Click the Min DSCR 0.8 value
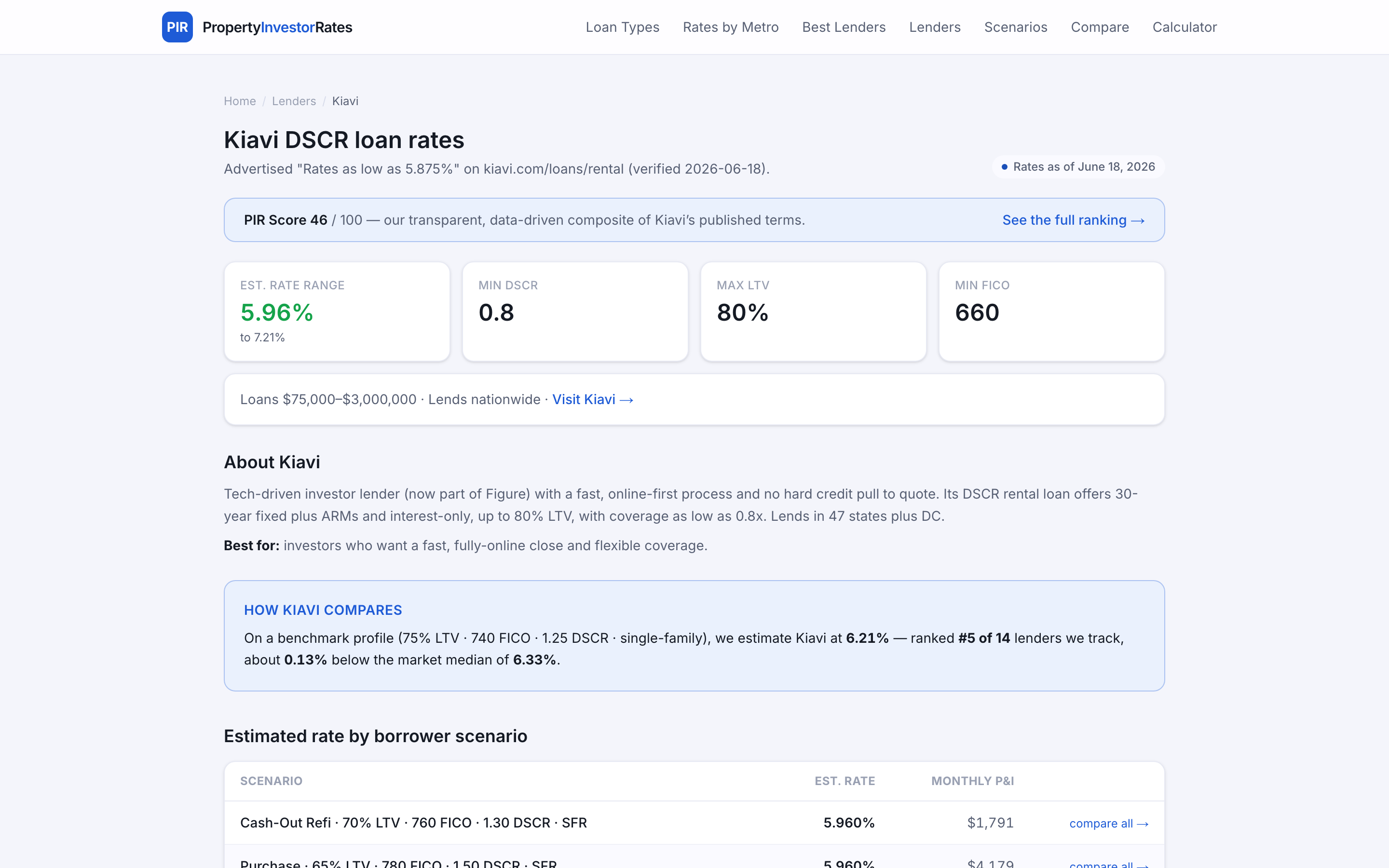Screen dimensions: 1389x868 pyautogui.click(x=496, y=312)
